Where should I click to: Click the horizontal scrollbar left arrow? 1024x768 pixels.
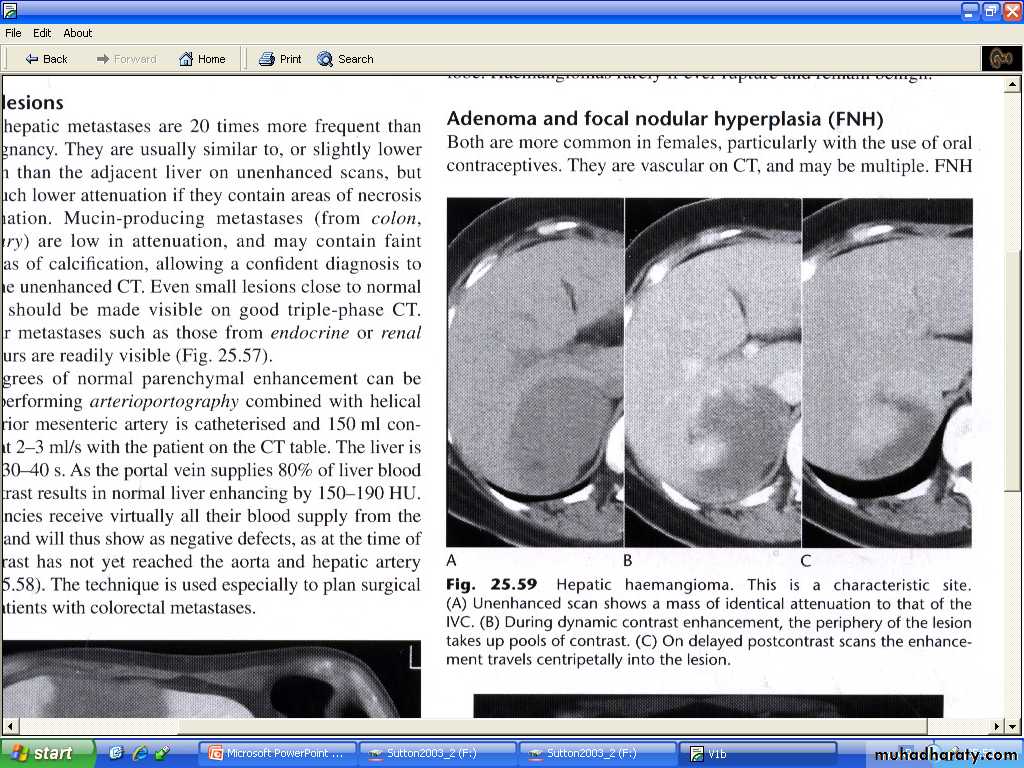(10, 726)
